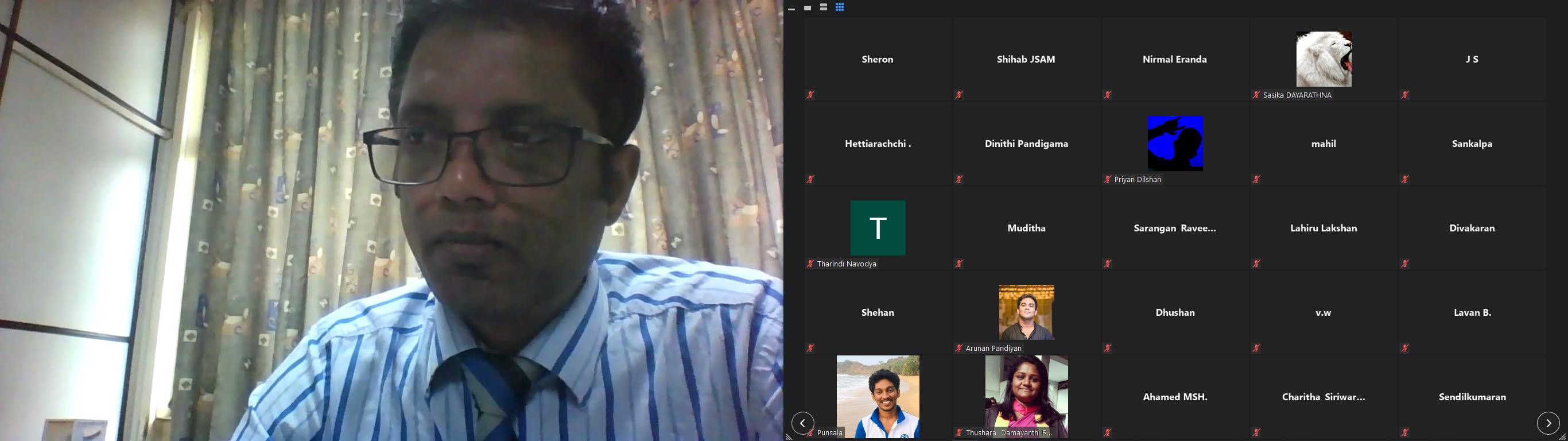
Task: Click the name 'Sendilkumaran'
Action: pyautogui.click(x=1472, y=397)
